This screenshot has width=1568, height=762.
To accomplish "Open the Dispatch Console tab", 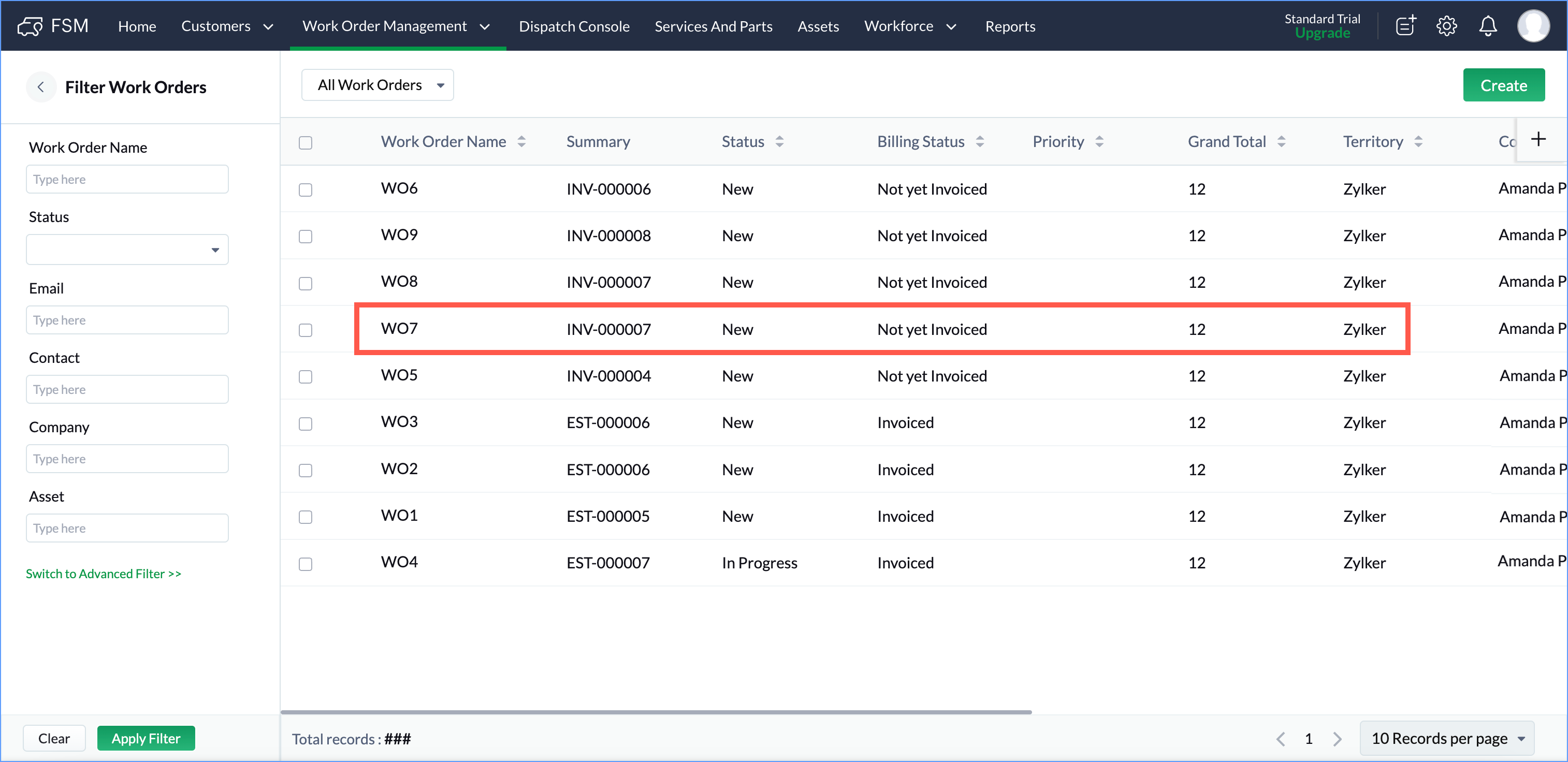I will (x=573, y=26).
